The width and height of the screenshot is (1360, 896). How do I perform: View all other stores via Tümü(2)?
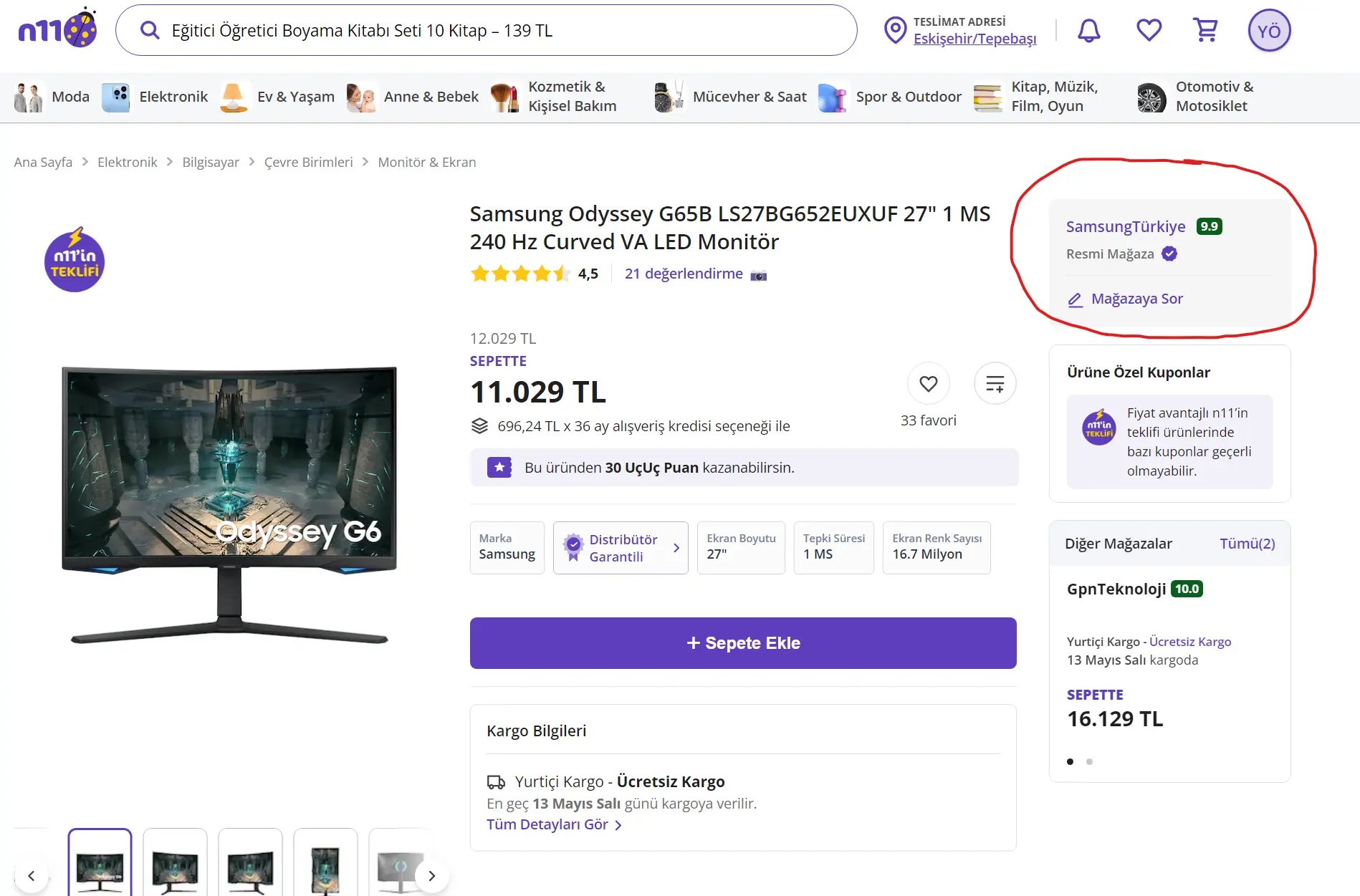[1248, 544]
